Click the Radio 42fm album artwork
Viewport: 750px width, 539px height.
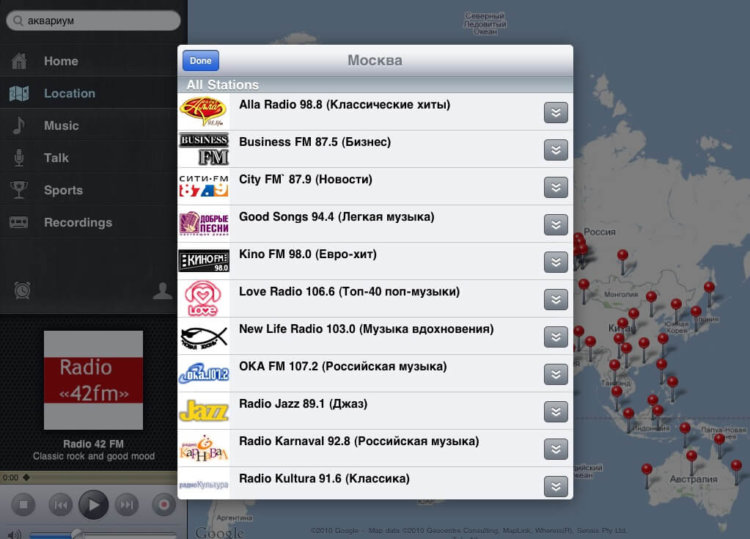point(93,380)
